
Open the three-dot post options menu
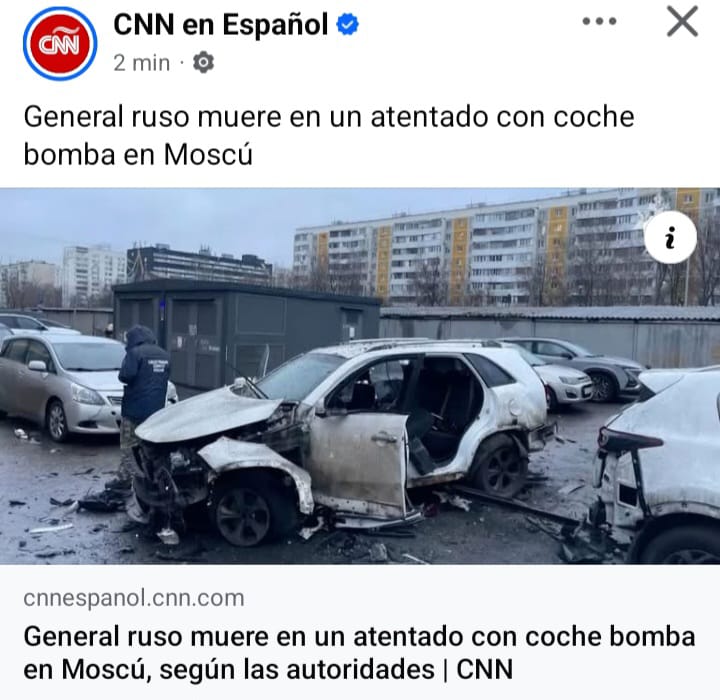[599, 21]
